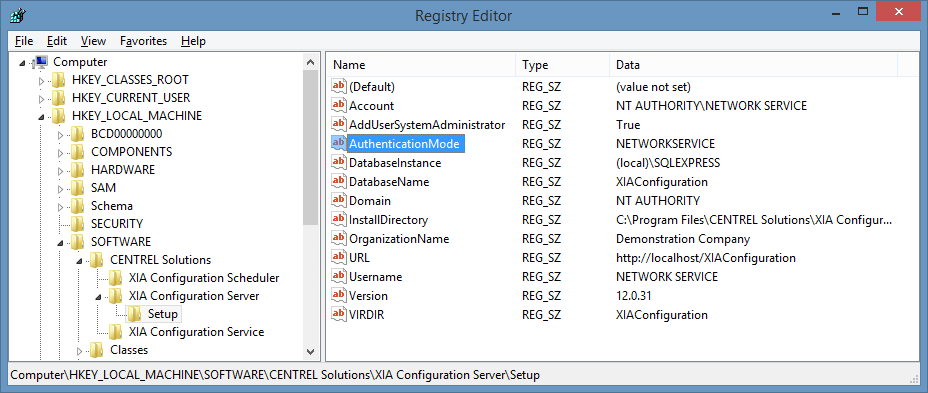Select the Setup folder icon
Screen dimensions: 928x393
pyautogui.click(x=136, y=313)
